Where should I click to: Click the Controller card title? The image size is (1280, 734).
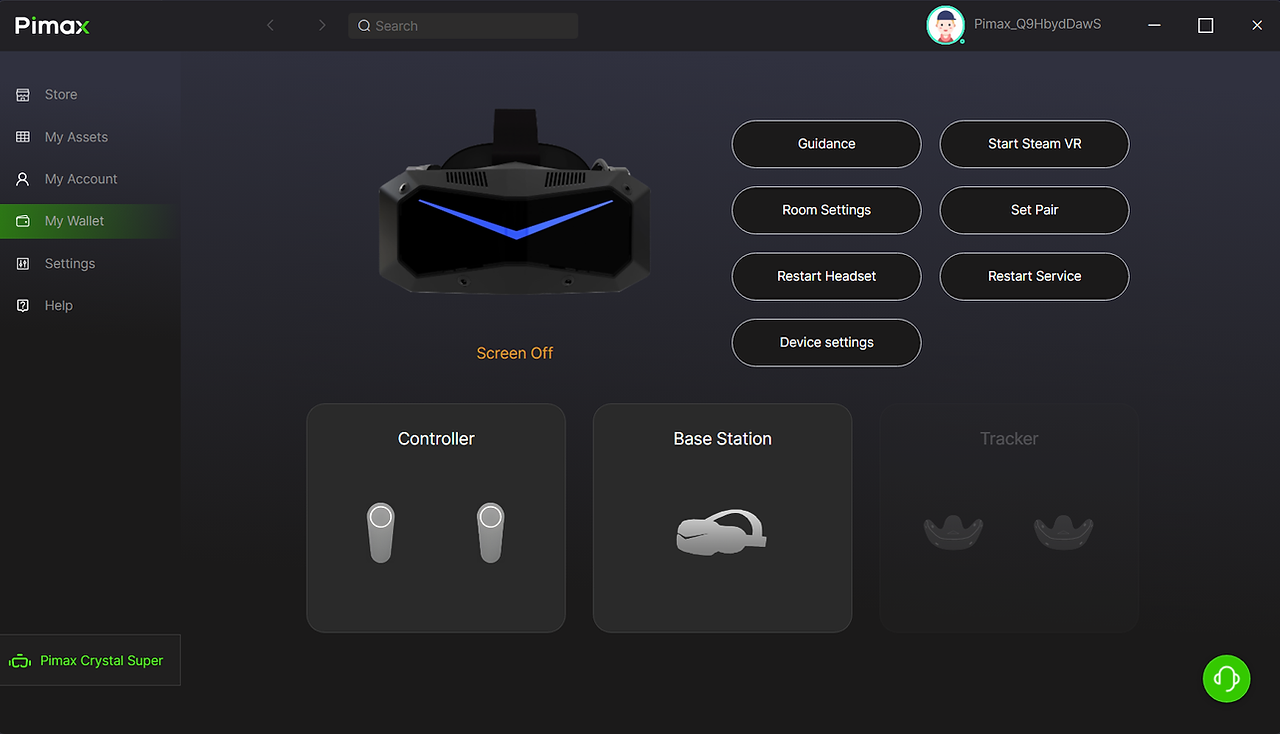point(436,439)
